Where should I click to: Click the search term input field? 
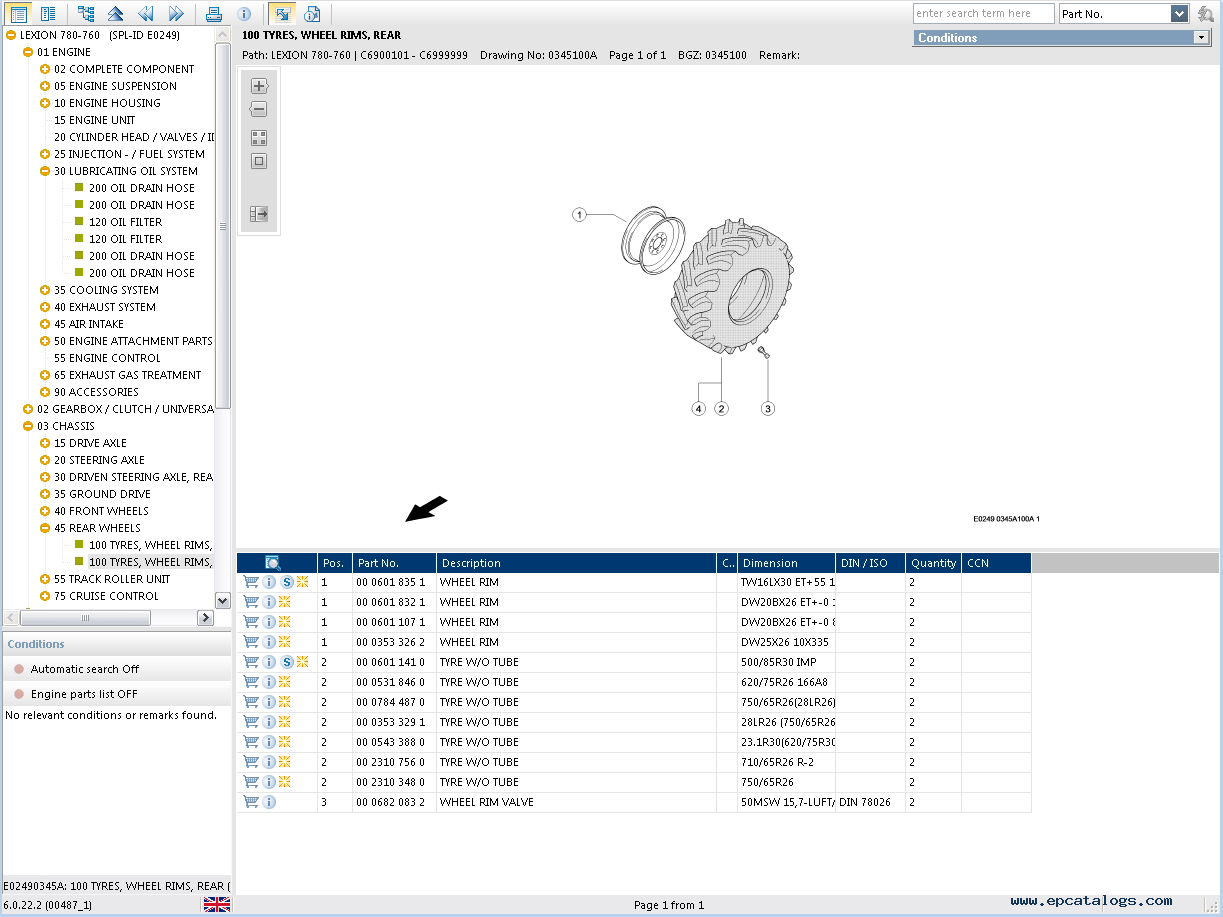pyautogui.click(x=983, y=14)
